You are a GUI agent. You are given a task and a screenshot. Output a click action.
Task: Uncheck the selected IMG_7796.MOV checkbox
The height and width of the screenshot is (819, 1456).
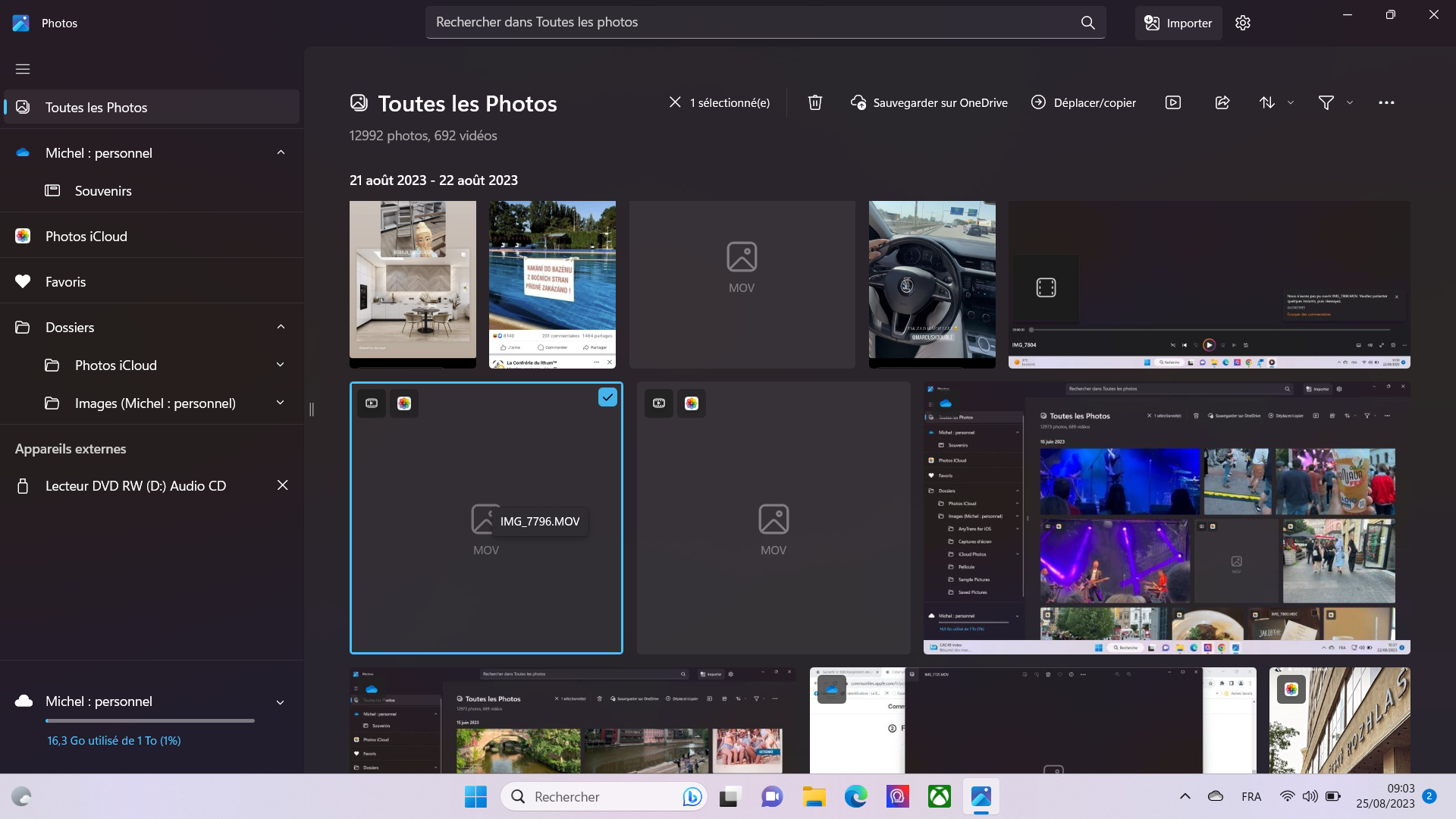pos(607,397)
